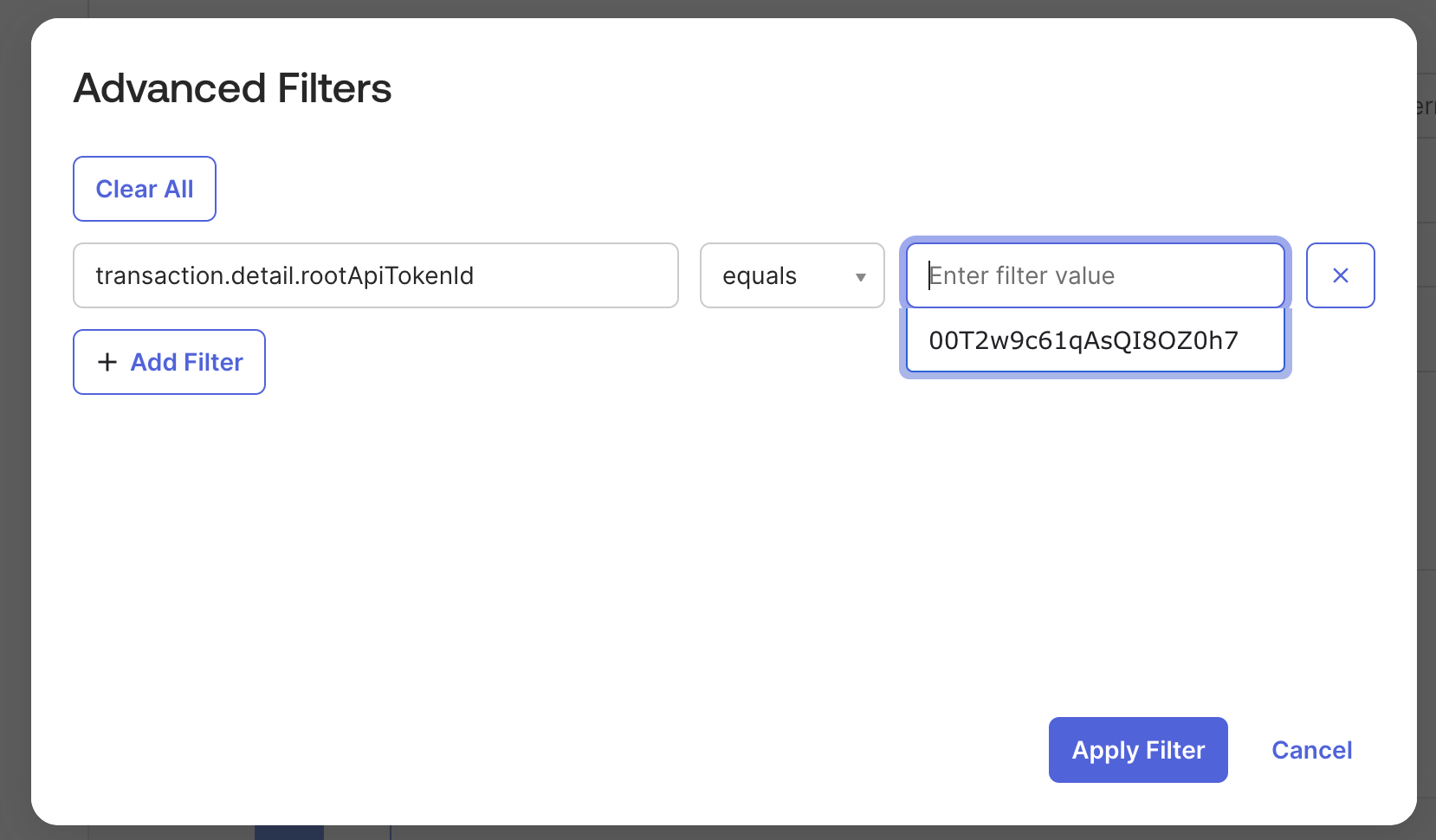Screen dimensions: 1436x840
Task: Click the dimmed backdrop above the dialog
Action: [693, 8]
